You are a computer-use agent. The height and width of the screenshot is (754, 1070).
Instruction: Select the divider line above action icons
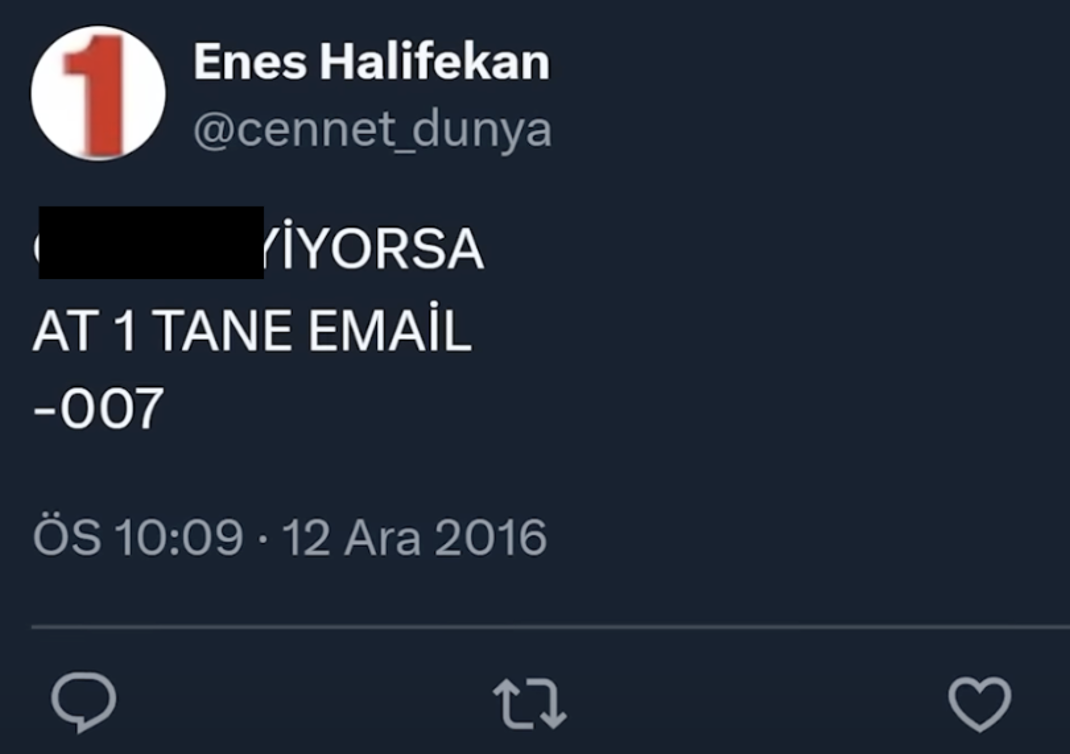(x=550, y=626)
